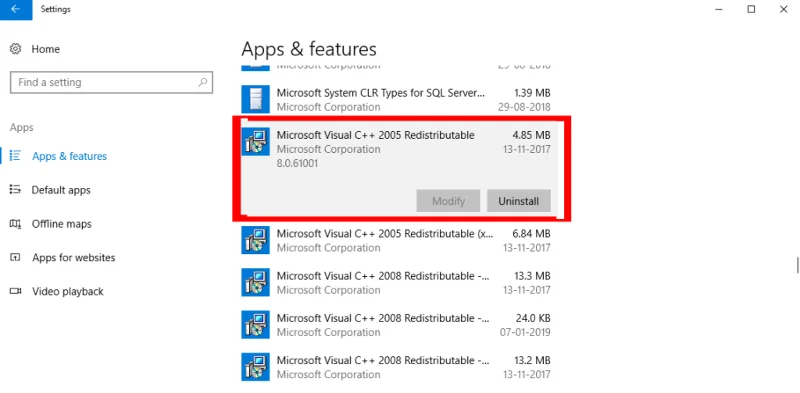Maximize the Settings window

751,9
